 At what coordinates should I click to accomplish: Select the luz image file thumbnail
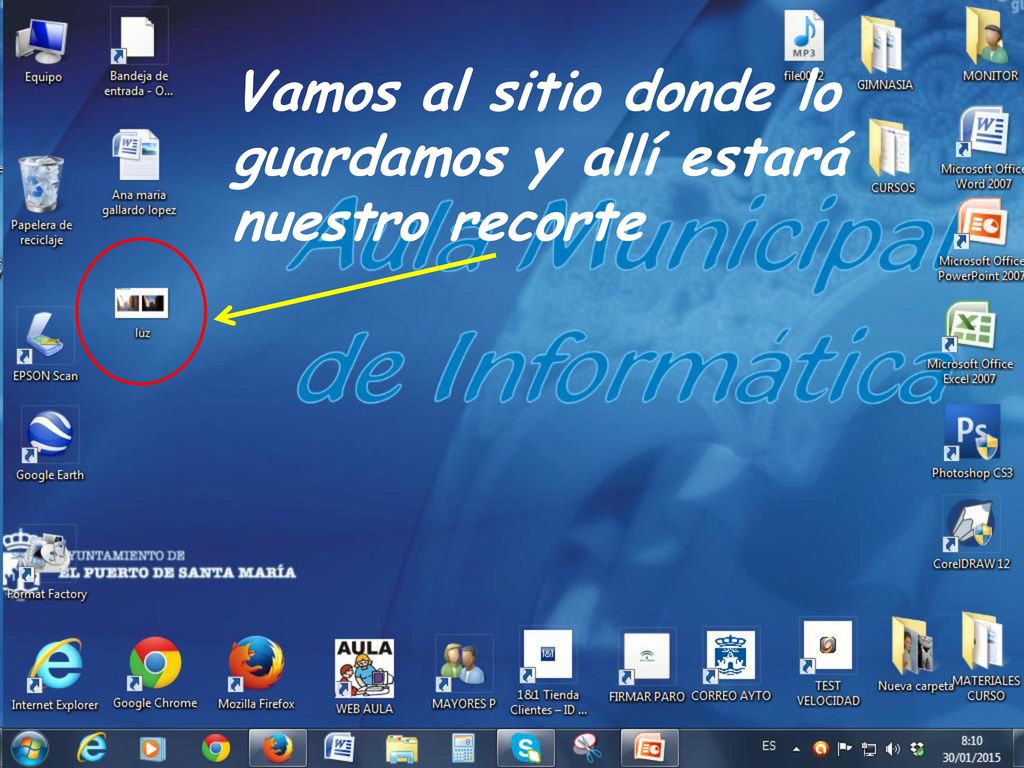[142, 302]
